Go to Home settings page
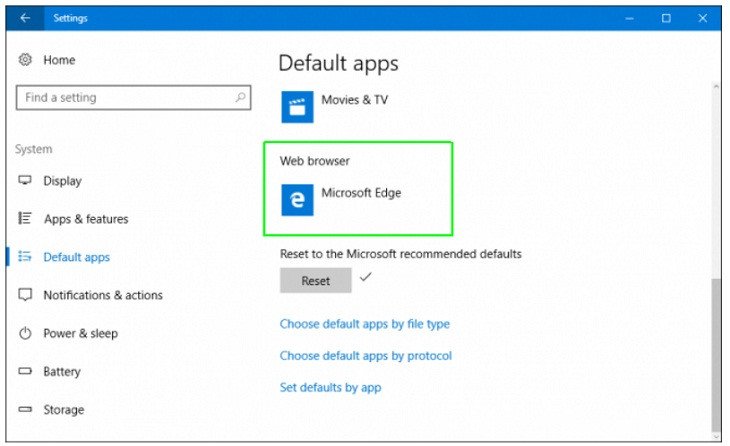Viewport: 730px width, 446px height. (x=59, y=60)
